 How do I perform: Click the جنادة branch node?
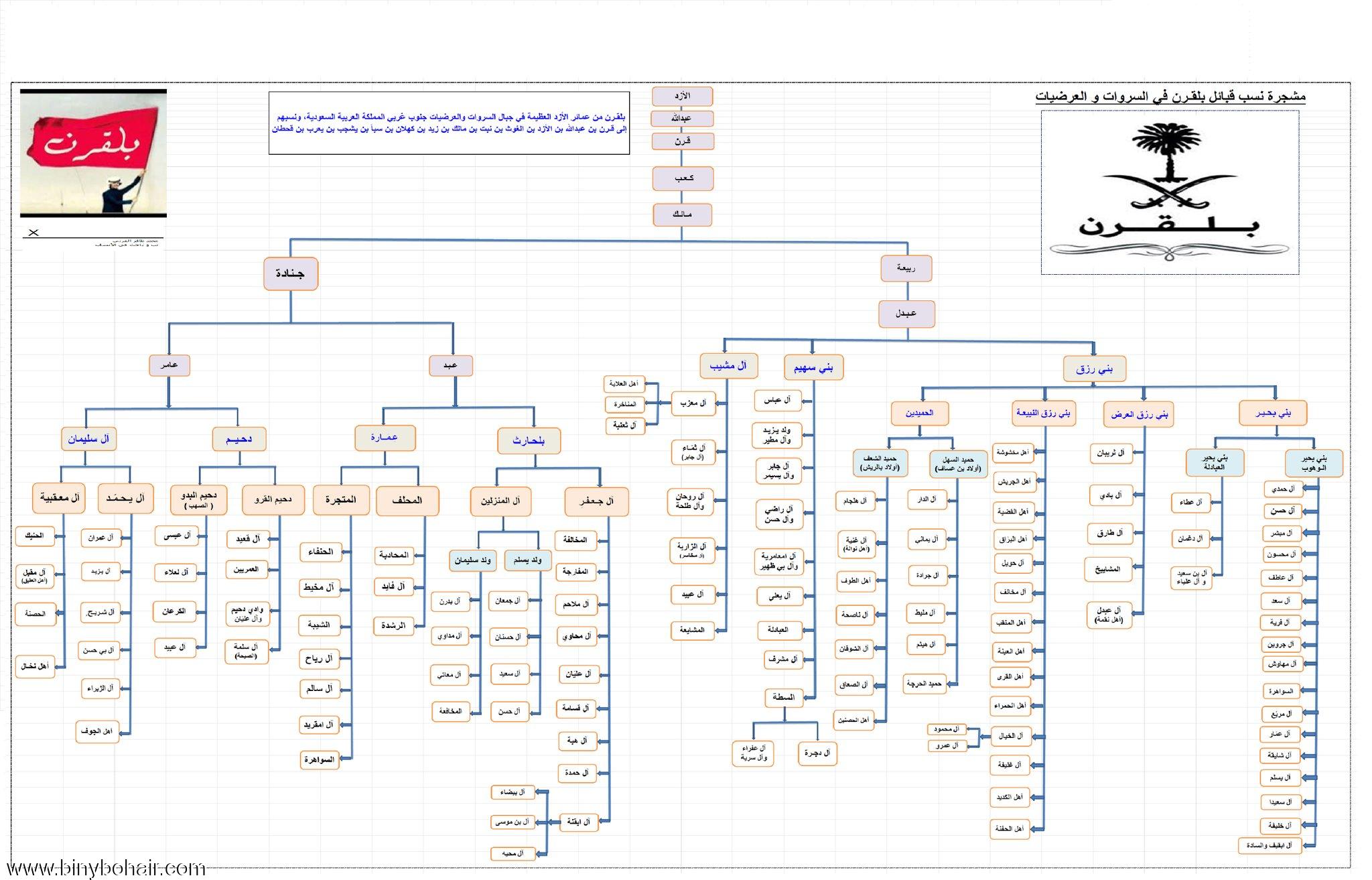click(290, 274)
